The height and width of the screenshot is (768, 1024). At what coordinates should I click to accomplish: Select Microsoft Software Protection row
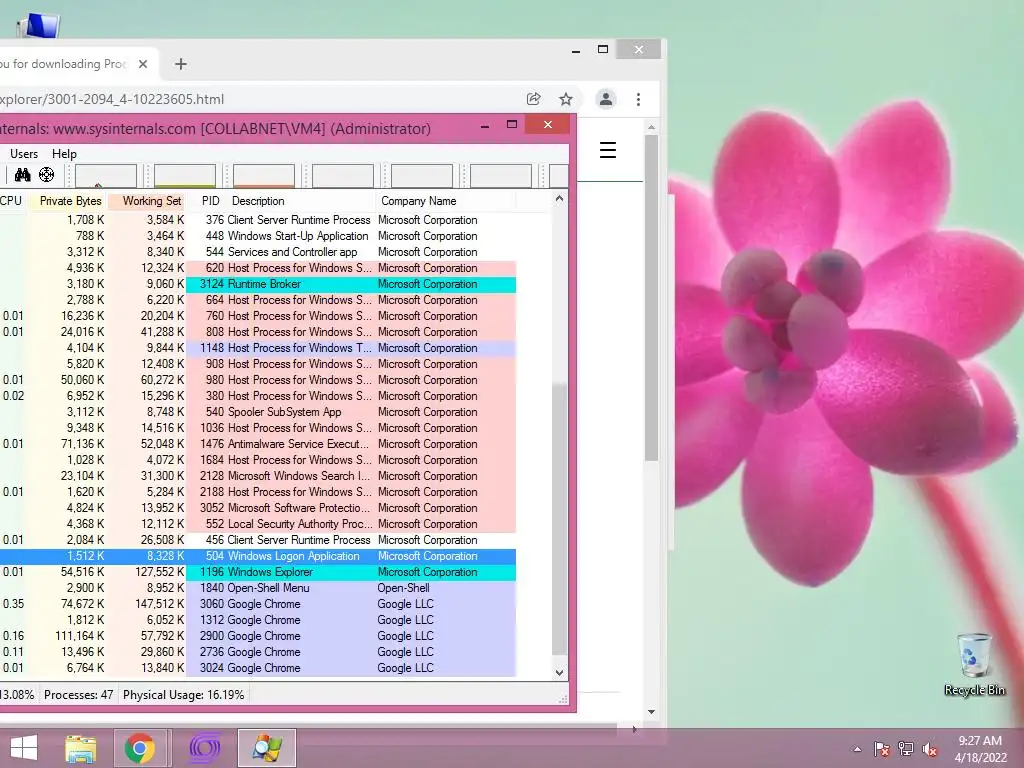(258, 508)
